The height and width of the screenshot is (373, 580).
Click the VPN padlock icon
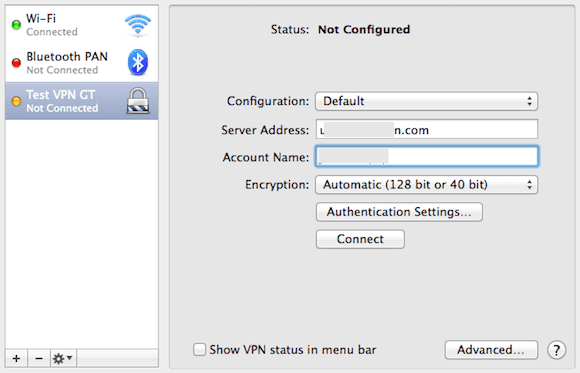(x=138, y=100)
